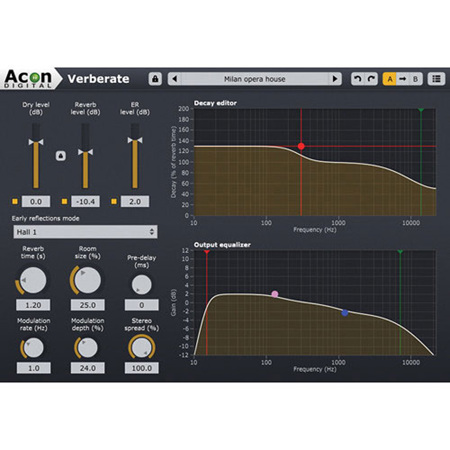This screenshot has width=450, height=450.
Task: Select the A settings slot
Action: pos(389,79)
